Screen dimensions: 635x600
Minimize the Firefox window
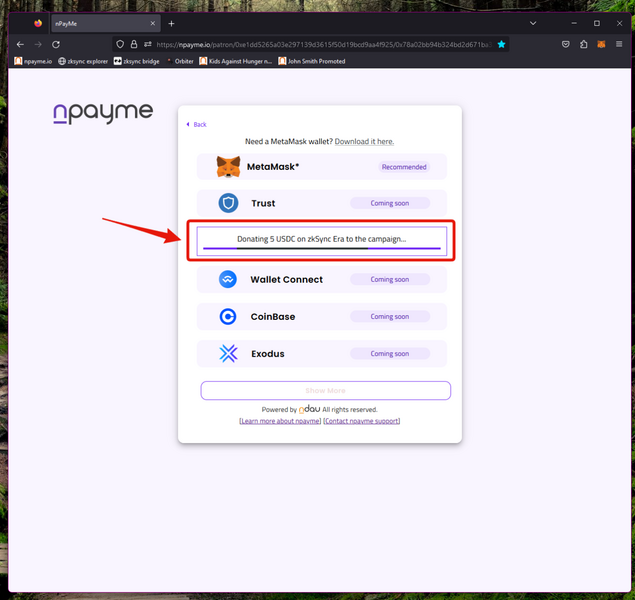point(574,23)
